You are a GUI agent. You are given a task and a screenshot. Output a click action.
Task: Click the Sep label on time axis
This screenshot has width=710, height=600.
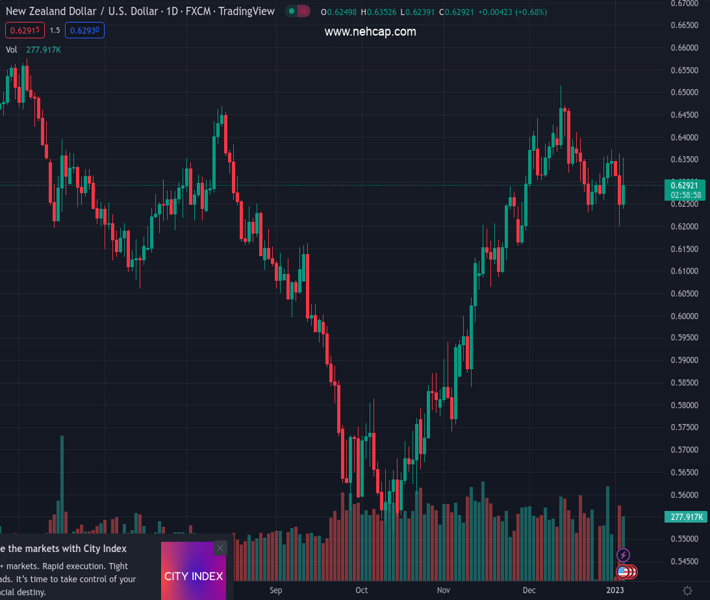click(275, 590)
